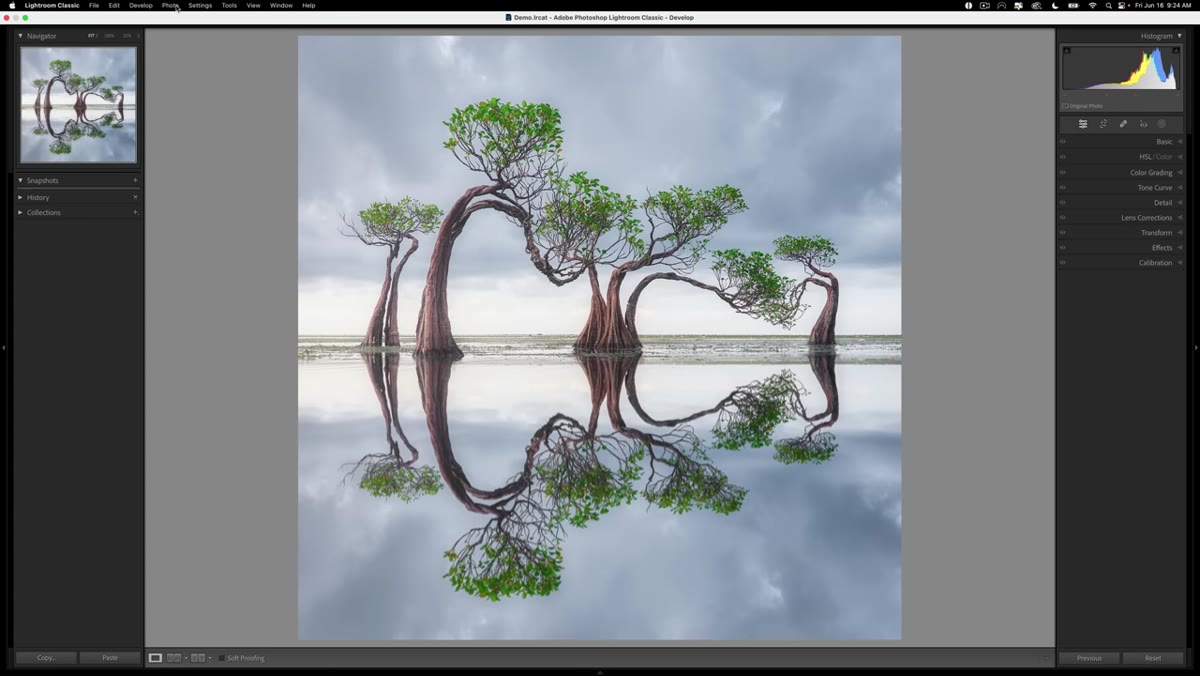Toggle Calibration panel switch
Viewport: 1200px width, 676px height.
tap(1062, 262)
